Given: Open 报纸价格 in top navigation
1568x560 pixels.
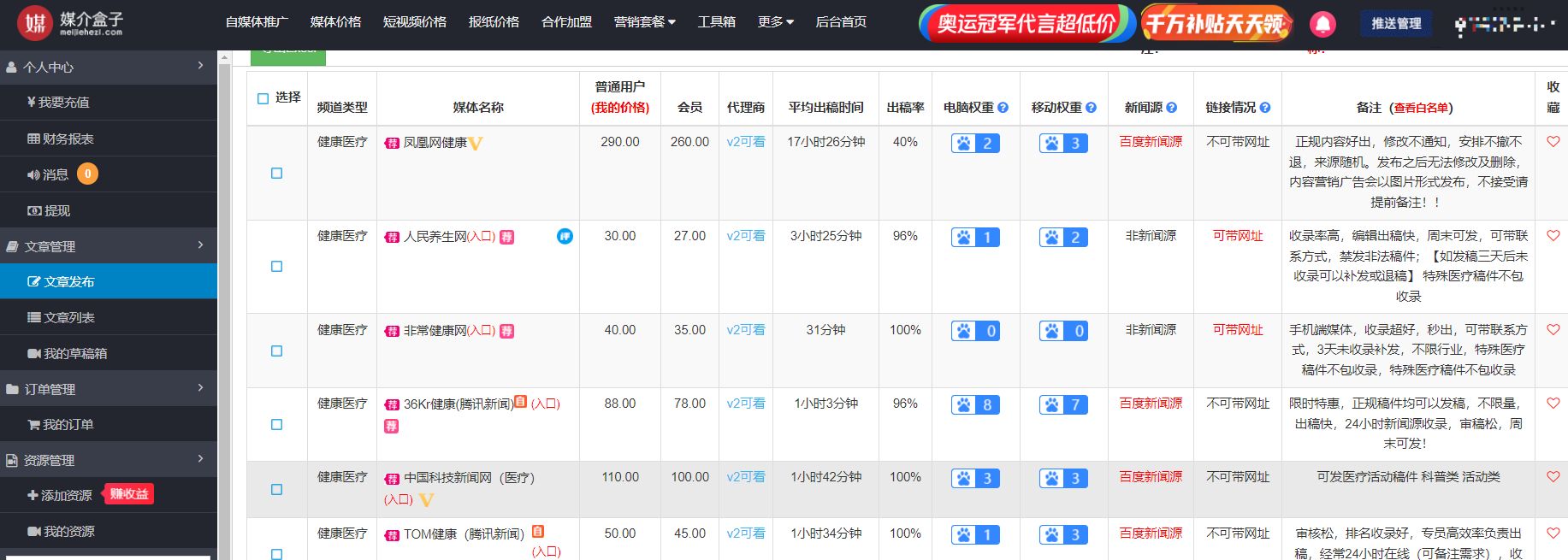Looking at the screenshot, I should (x=494, y=21).
